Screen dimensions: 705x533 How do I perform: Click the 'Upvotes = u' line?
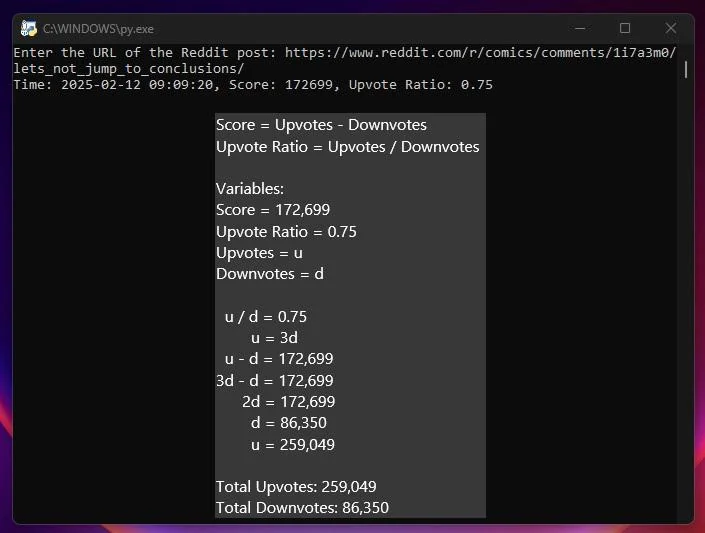coord(259,253)
